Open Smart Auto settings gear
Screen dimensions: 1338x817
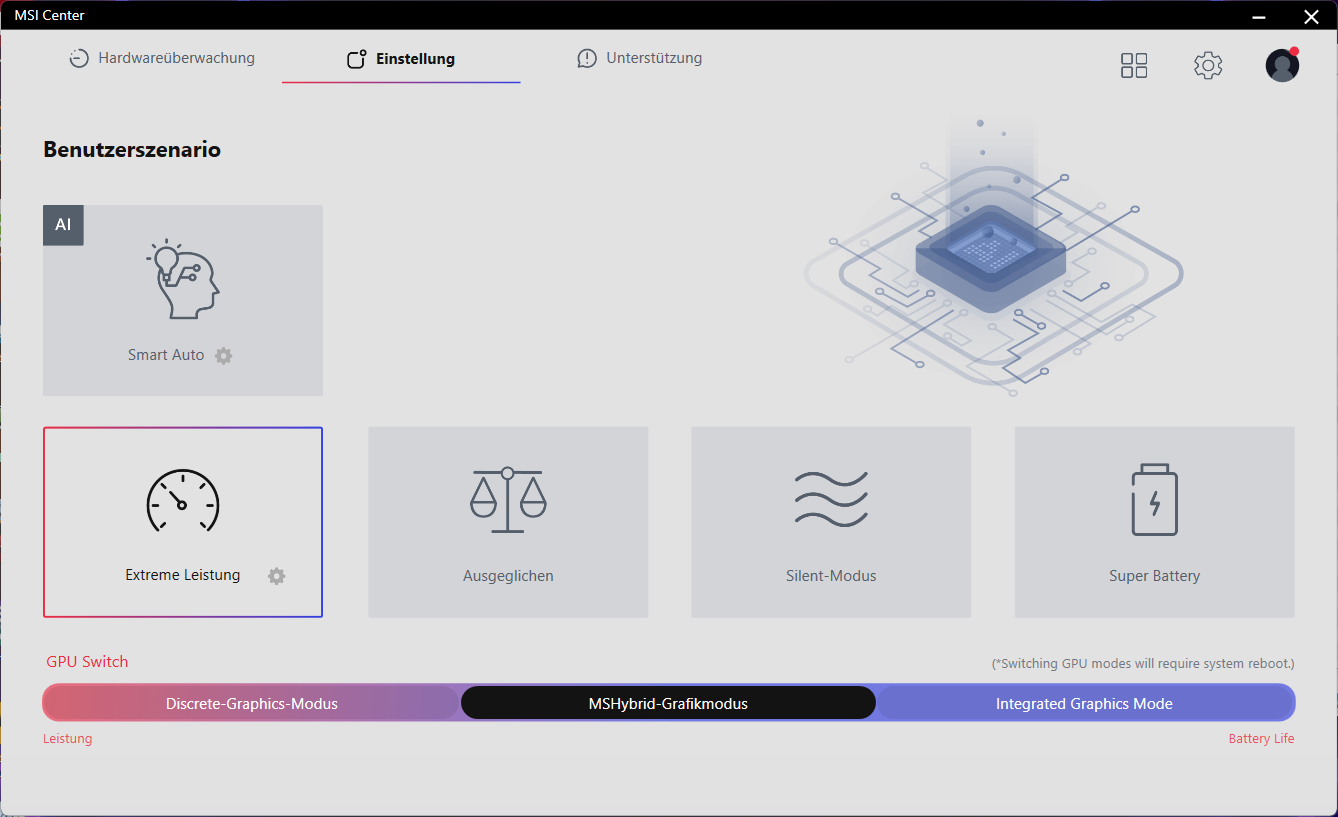224,355
